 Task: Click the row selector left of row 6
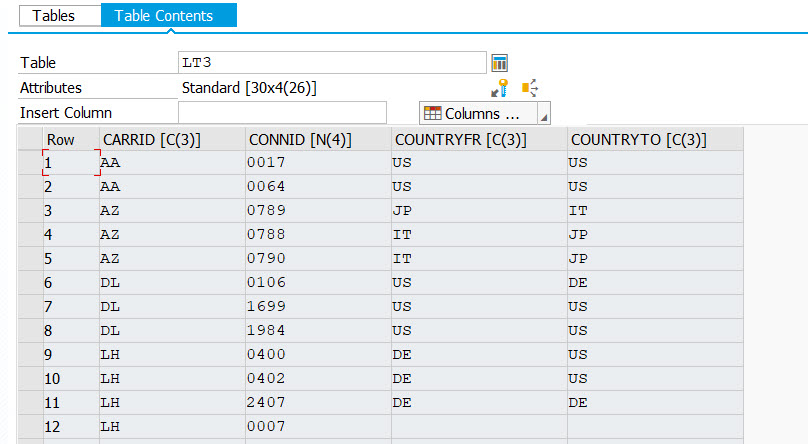(30, 282)
